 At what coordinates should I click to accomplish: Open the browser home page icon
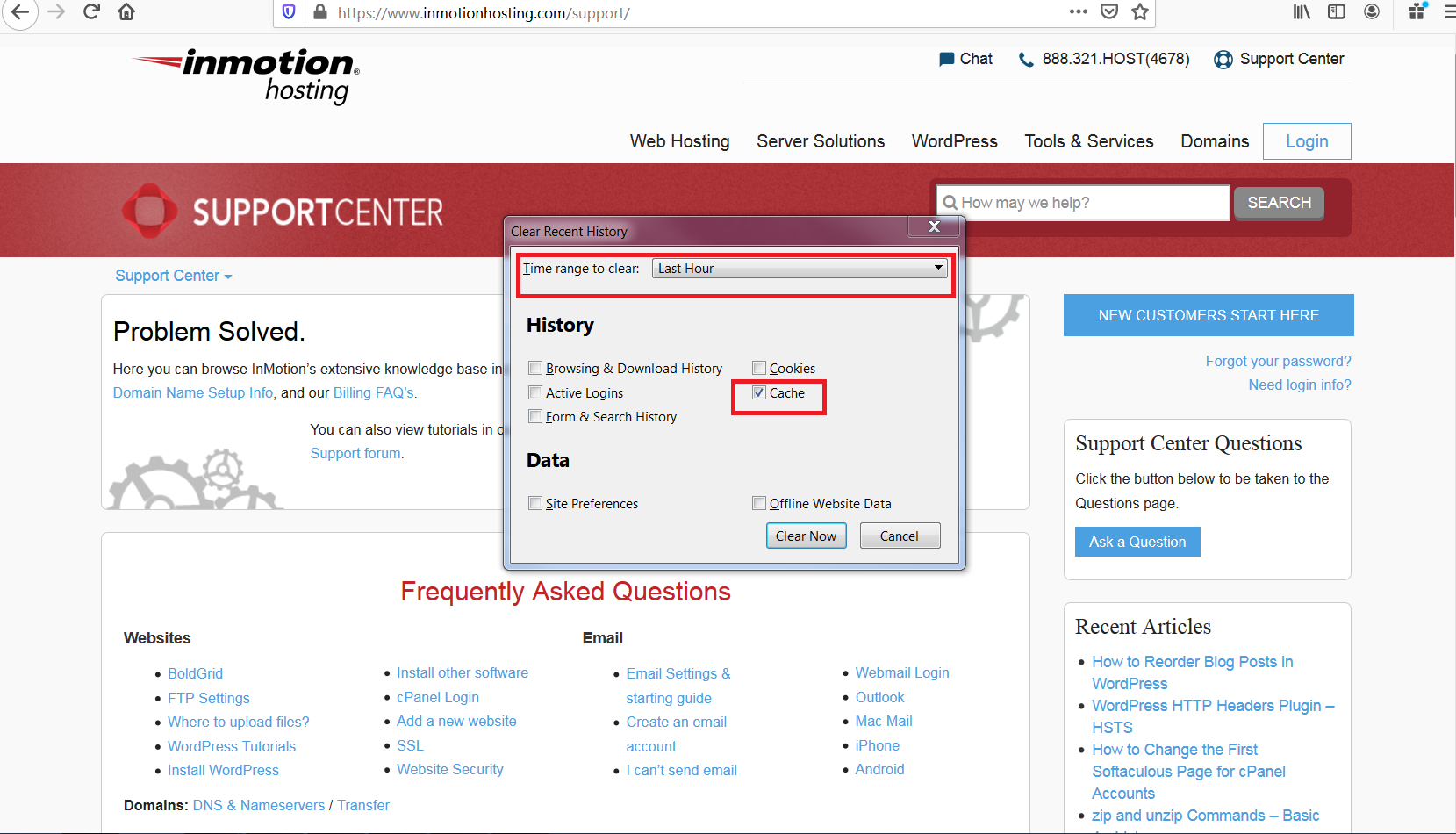click(126, 12)
